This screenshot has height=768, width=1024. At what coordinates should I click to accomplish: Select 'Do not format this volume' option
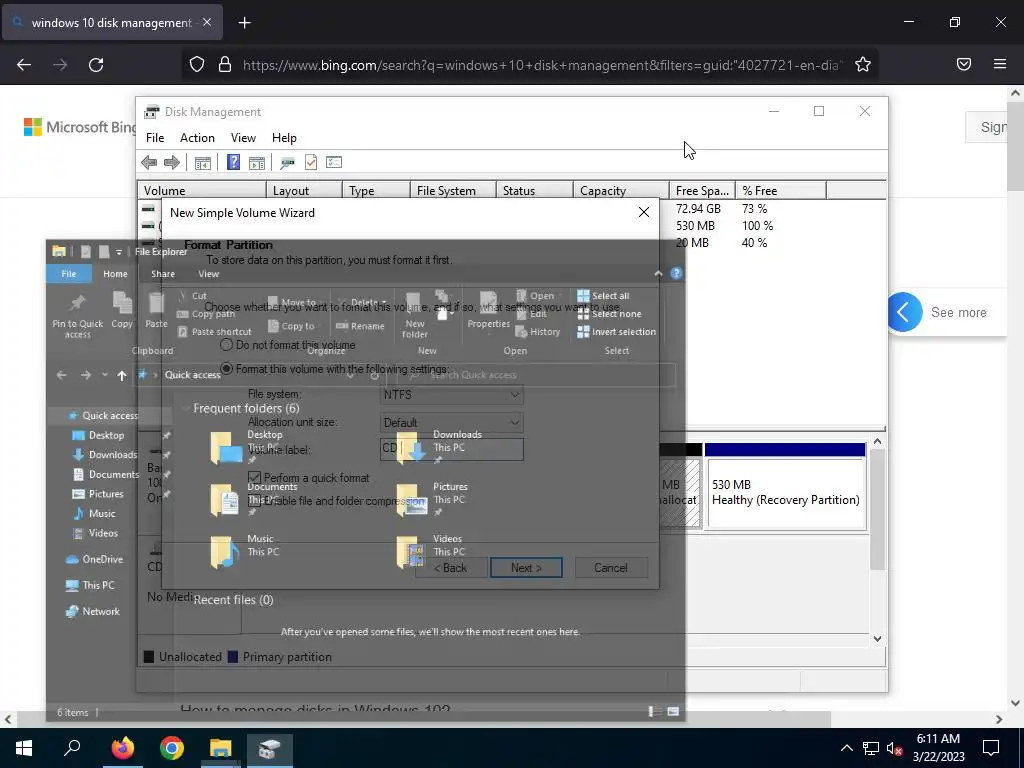pos(288,345)
